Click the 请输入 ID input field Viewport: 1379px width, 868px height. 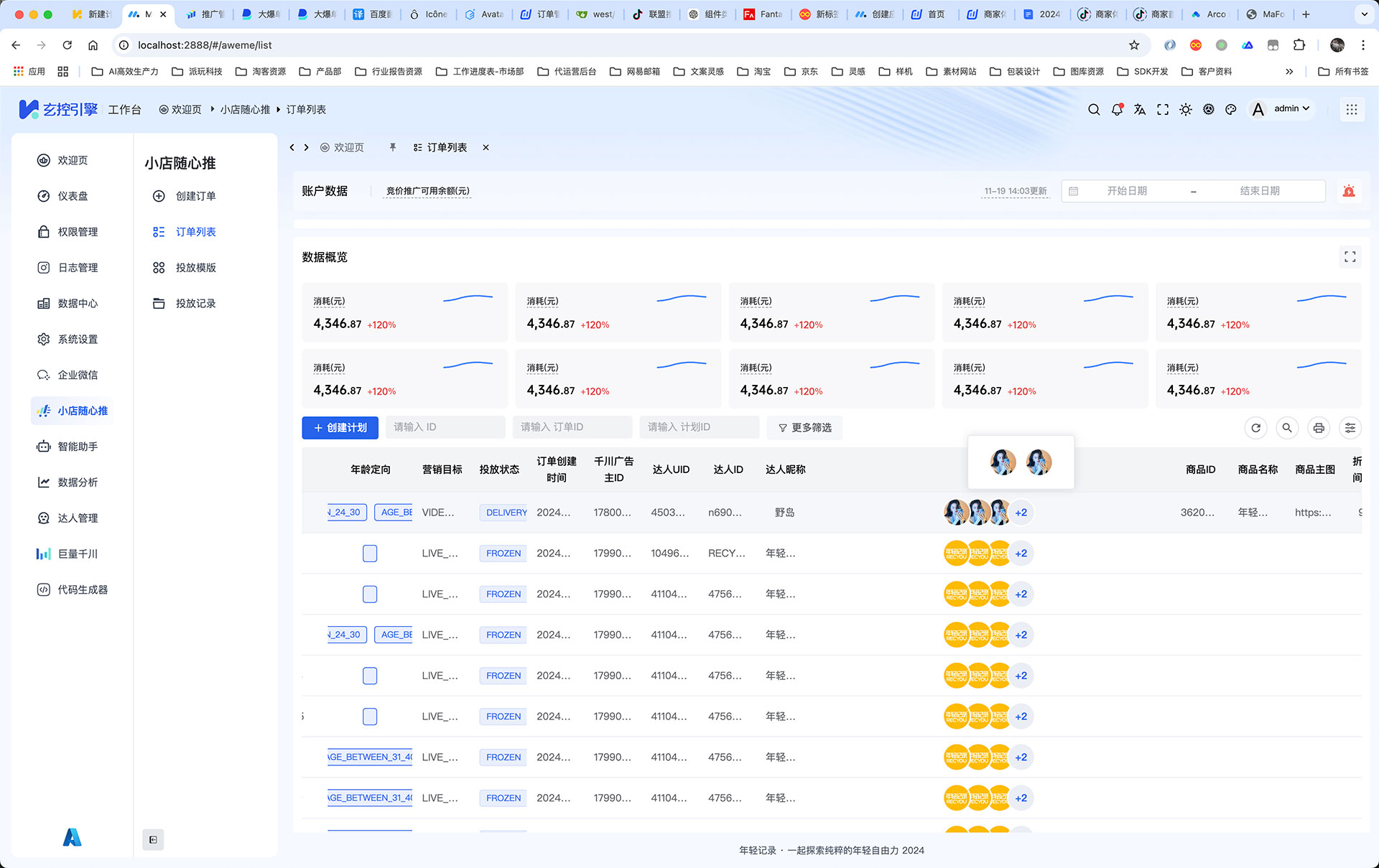[x=445, y=426]
